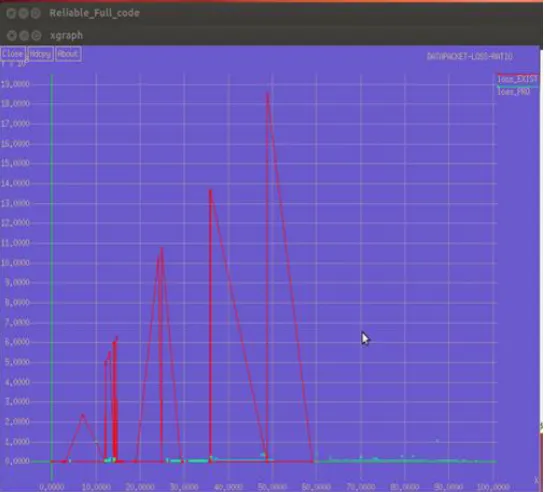Click y-axis label 1.0000
The image size is (545, 492).
[x=17, y=442]
